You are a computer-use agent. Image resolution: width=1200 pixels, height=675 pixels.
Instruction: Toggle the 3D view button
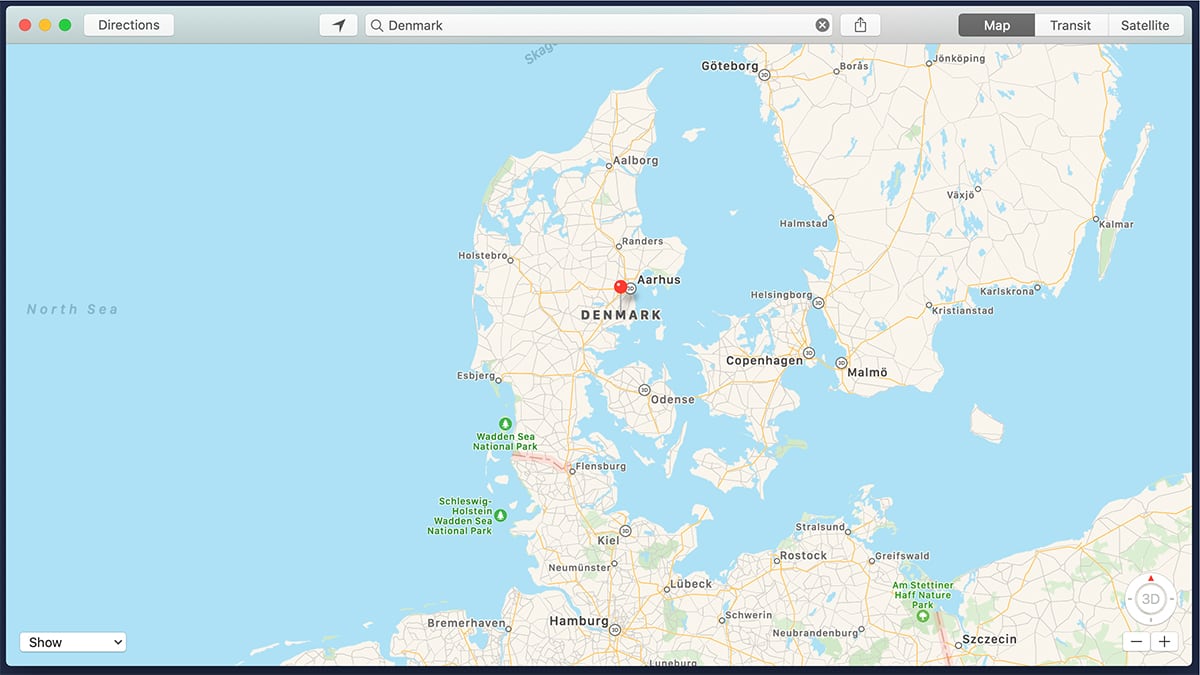tap(1151, 600)
